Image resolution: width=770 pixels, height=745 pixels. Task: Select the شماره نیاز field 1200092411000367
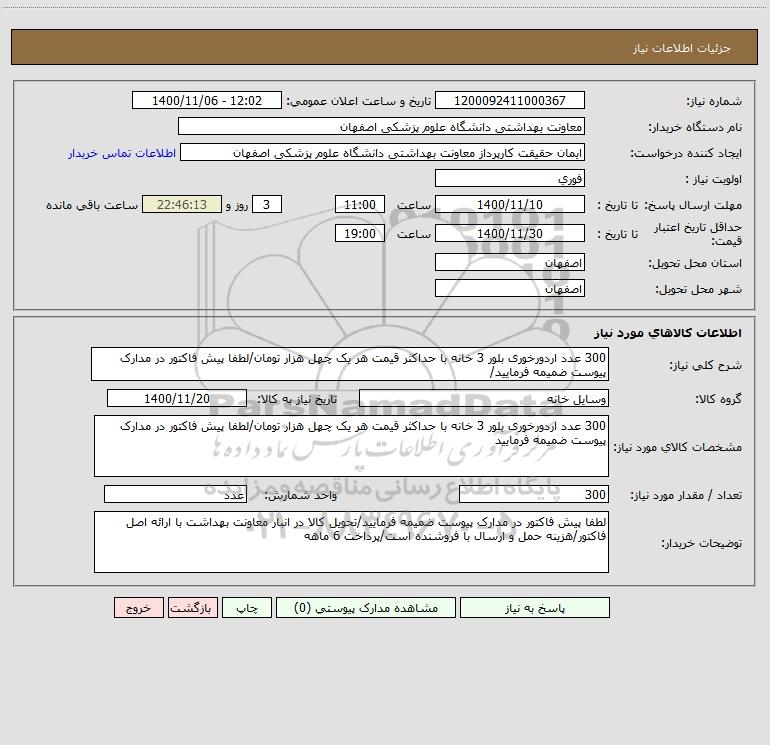[x=510, y=100]
